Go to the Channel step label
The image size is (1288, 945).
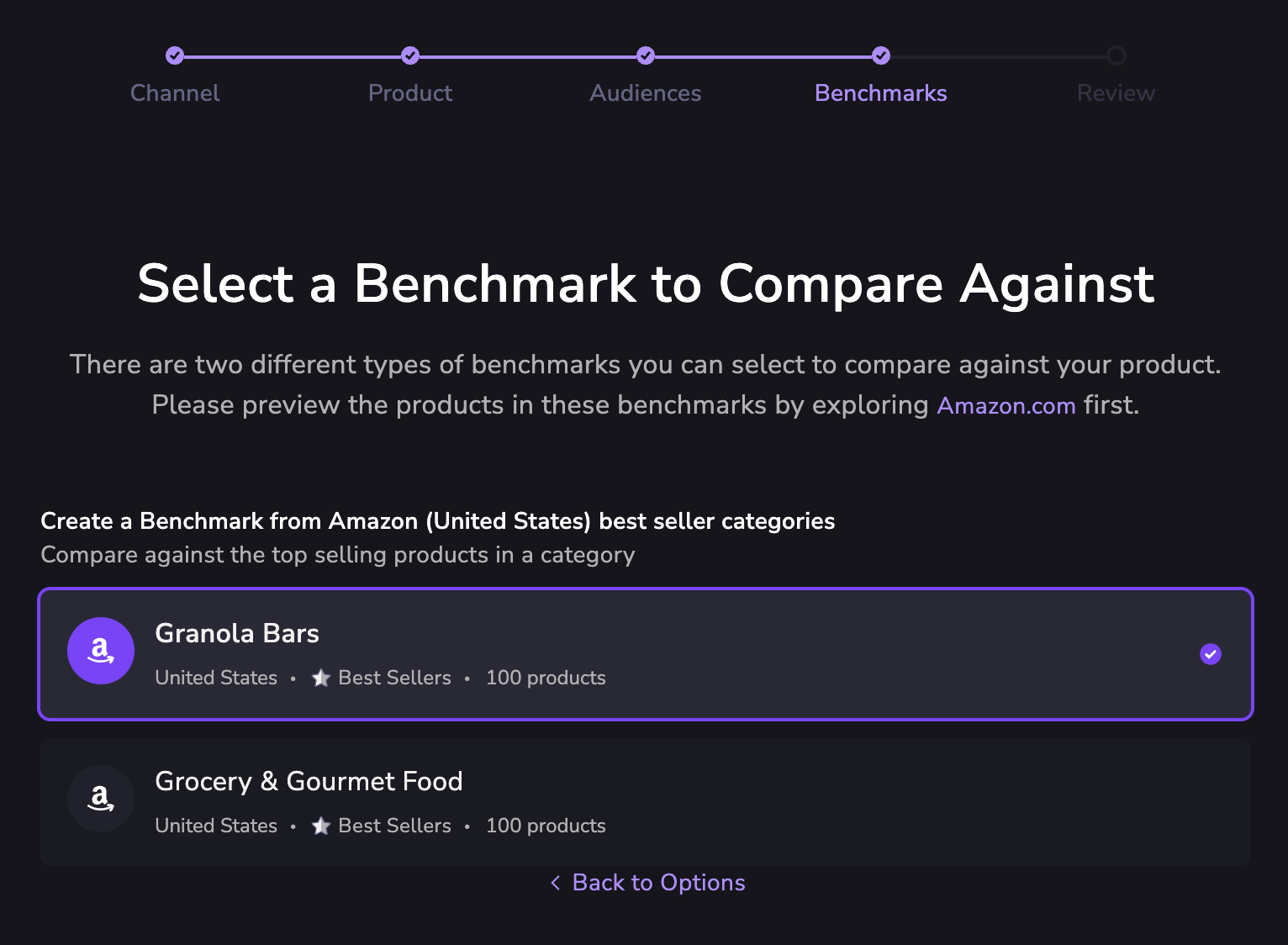tap(175, 93)
